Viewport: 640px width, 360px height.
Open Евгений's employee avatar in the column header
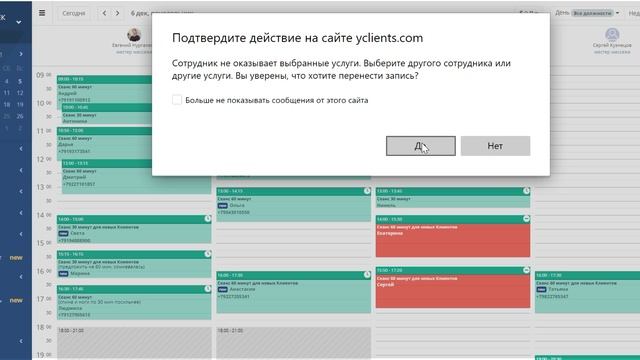tap(134, 35)
